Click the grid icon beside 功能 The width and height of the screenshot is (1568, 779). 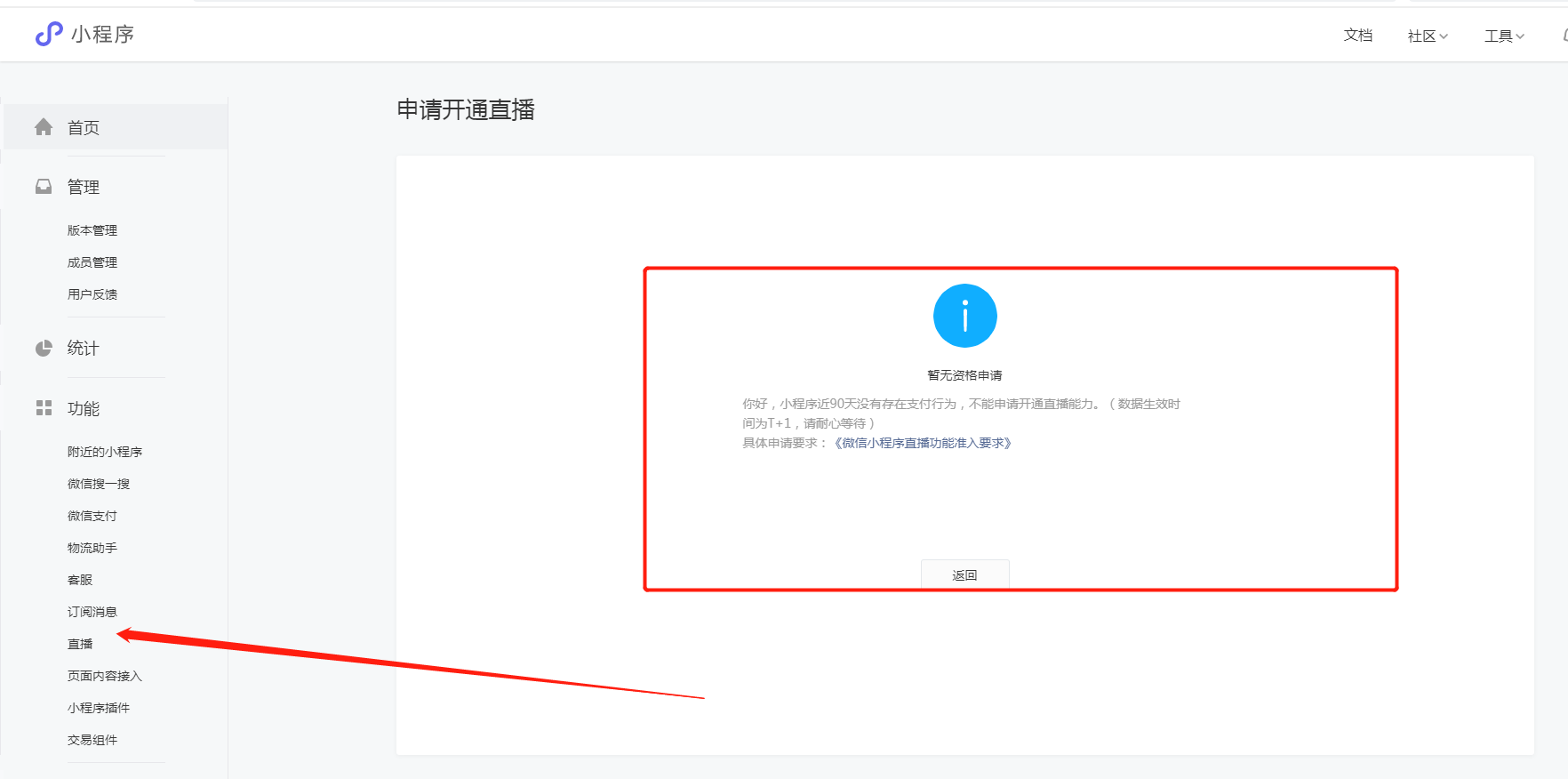tap(44, 408)
